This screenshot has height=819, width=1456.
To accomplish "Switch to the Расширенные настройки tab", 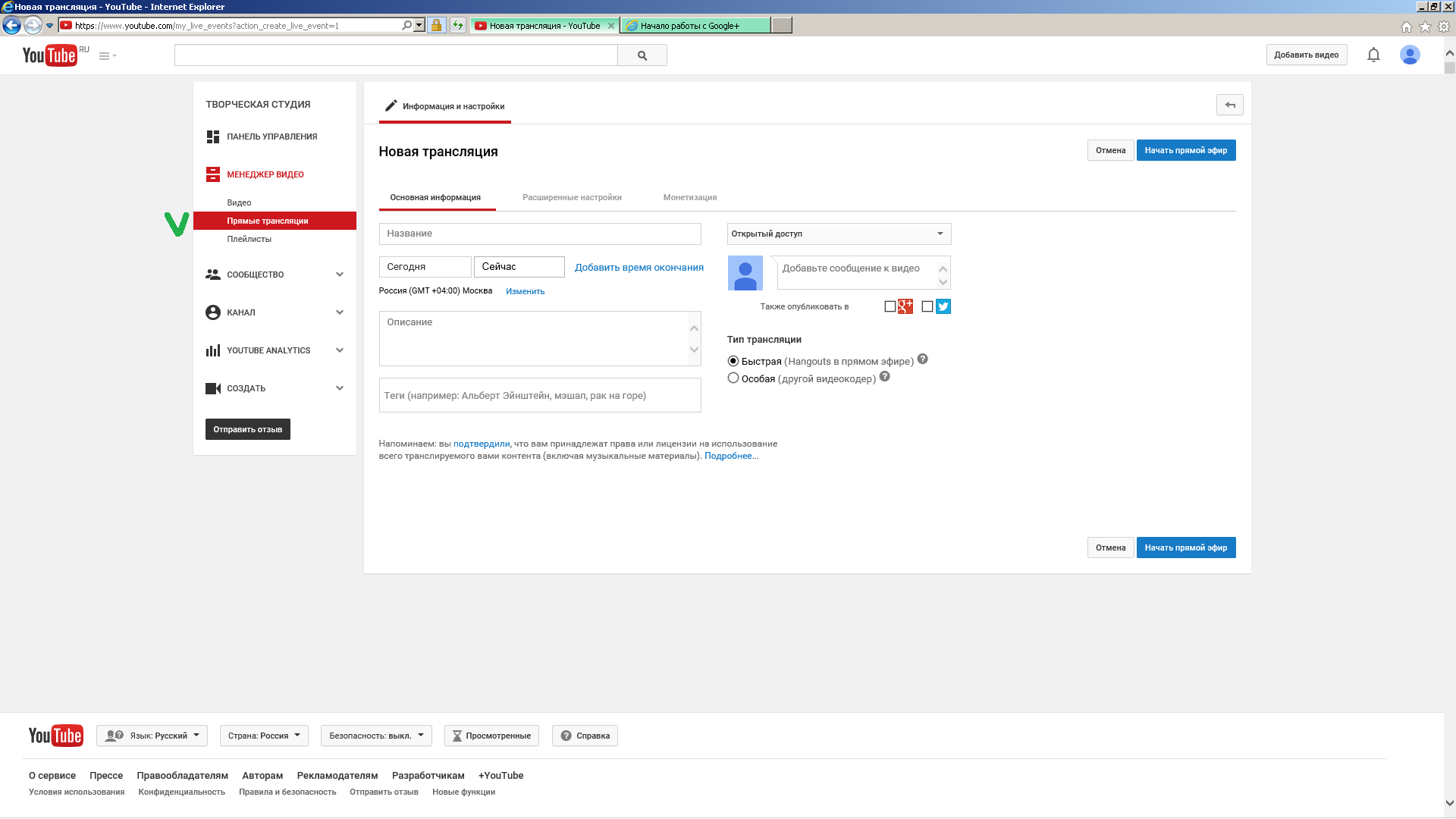I will (572, 197).
